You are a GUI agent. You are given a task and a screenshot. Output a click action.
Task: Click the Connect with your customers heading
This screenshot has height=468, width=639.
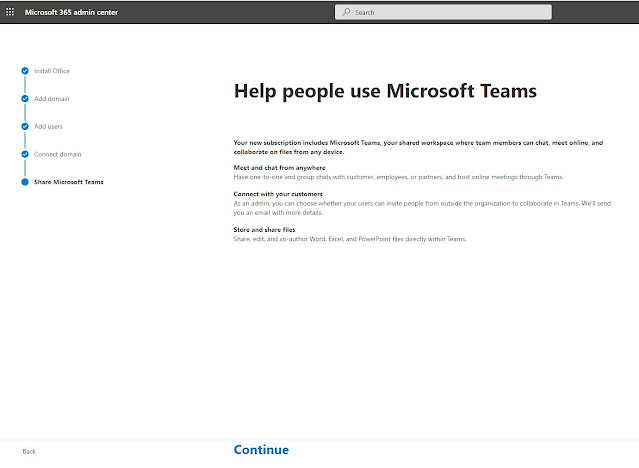[278, 194]
